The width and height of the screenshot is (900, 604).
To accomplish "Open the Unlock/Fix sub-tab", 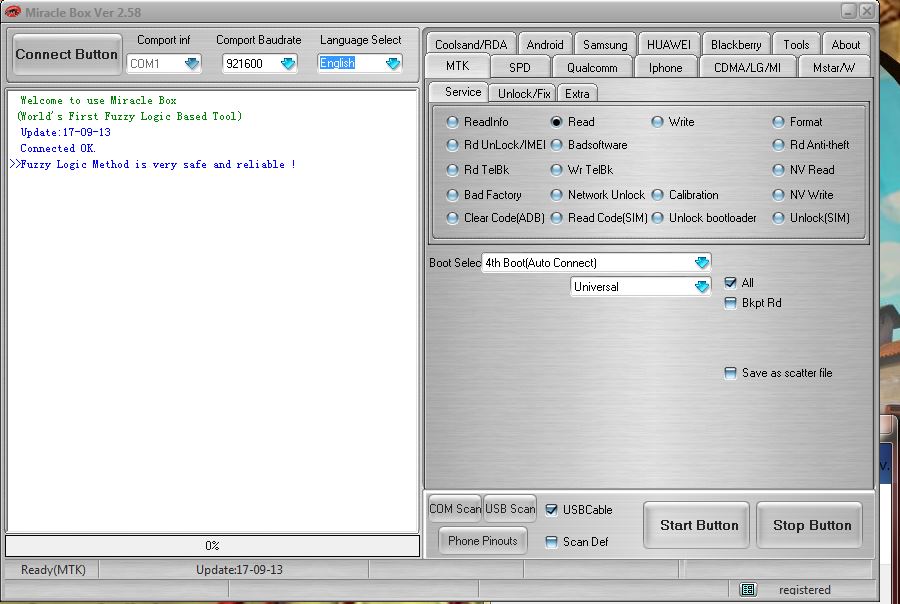I will 524,93.
